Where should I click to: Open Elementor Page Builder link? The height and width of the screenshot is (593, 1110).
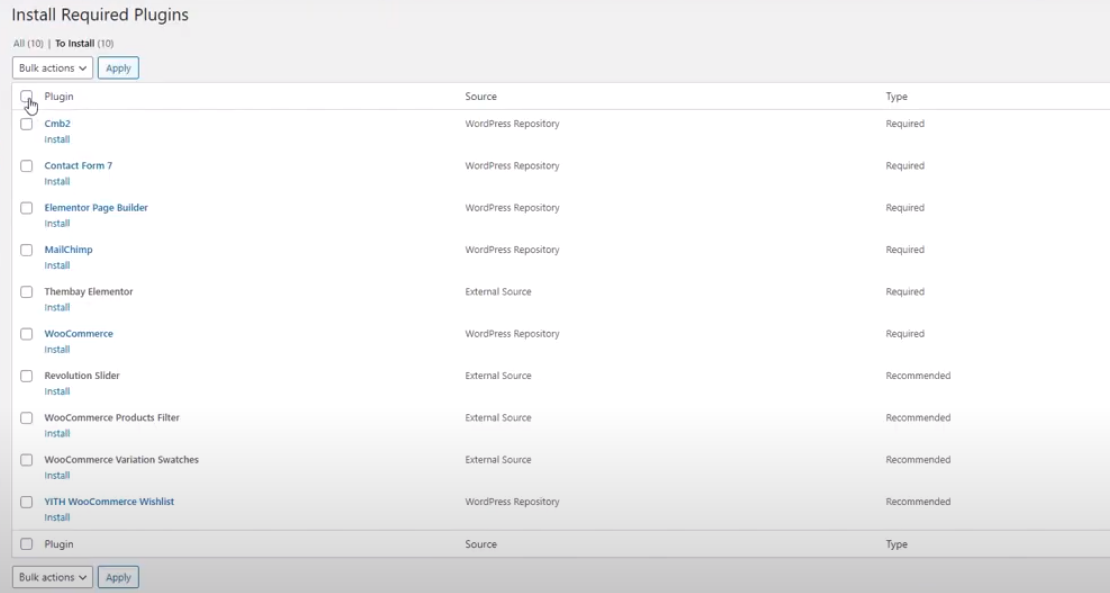pos(96,207)
